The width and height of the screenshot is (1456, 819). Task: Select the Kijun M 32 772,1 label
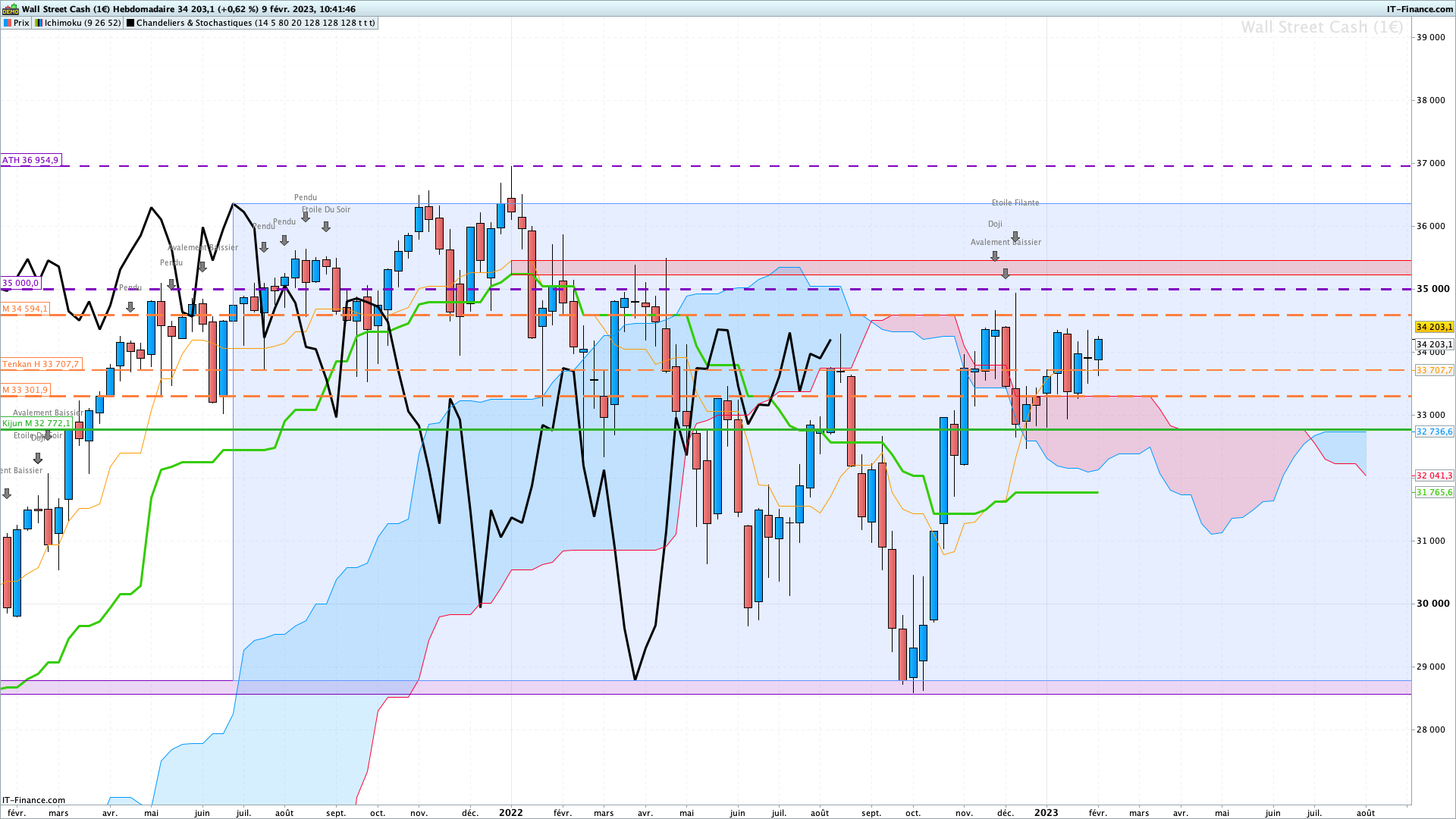point(36,423)
